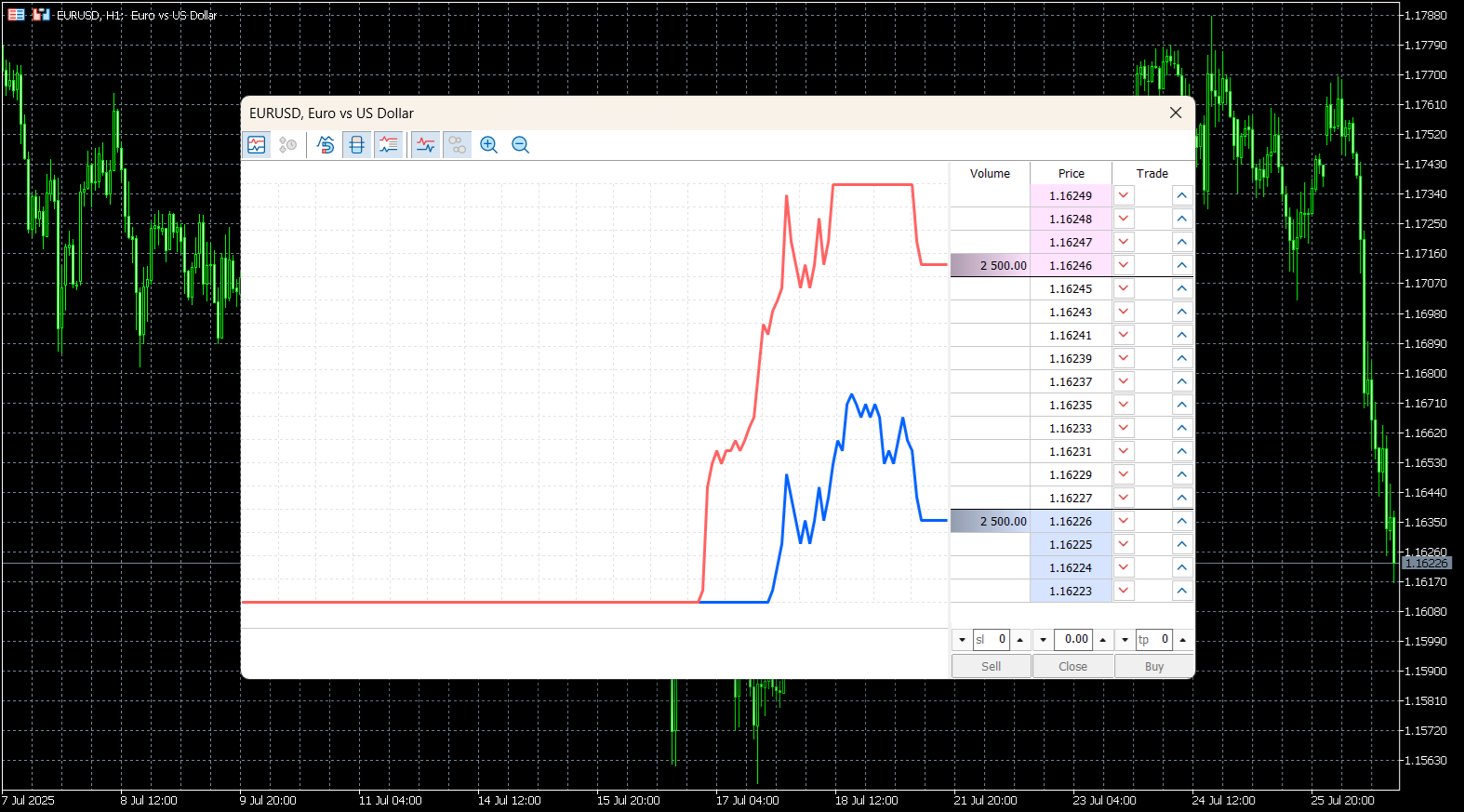Toggle the tick chart display icon

pyautogui.click(x=257, y=145)
